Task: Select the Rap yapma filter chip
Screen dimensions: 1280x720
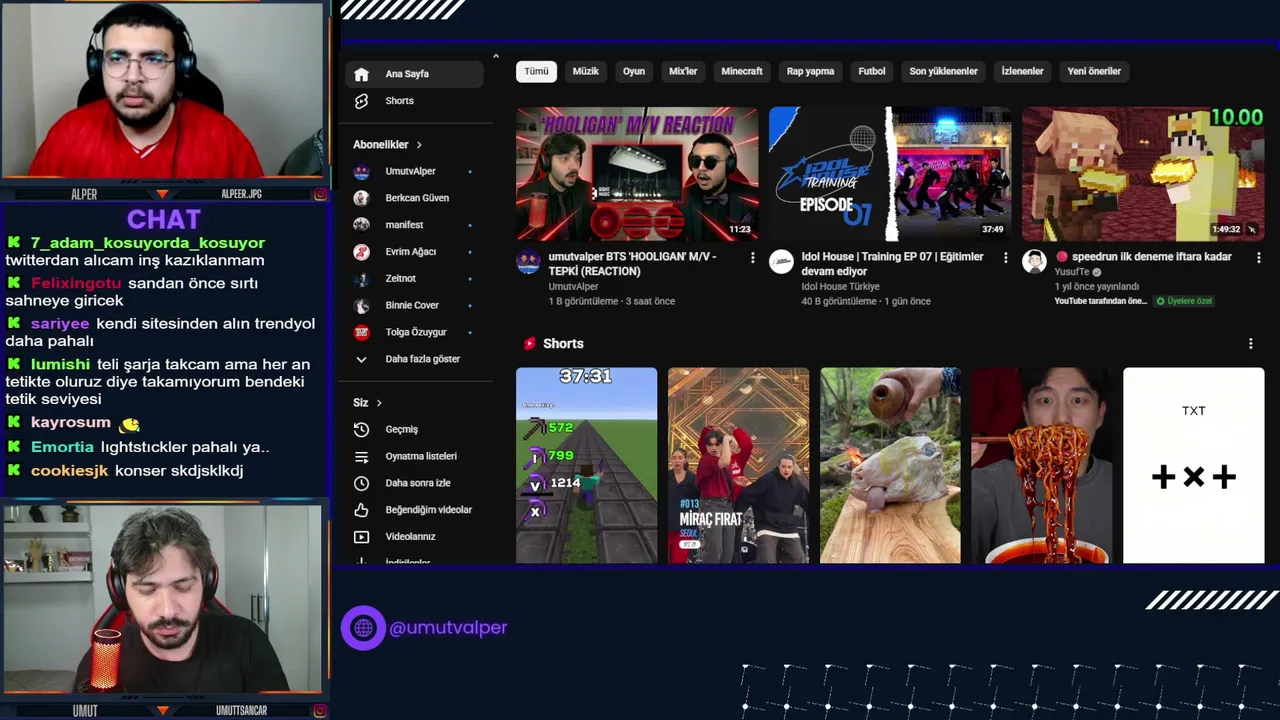Action: point(810,71)
